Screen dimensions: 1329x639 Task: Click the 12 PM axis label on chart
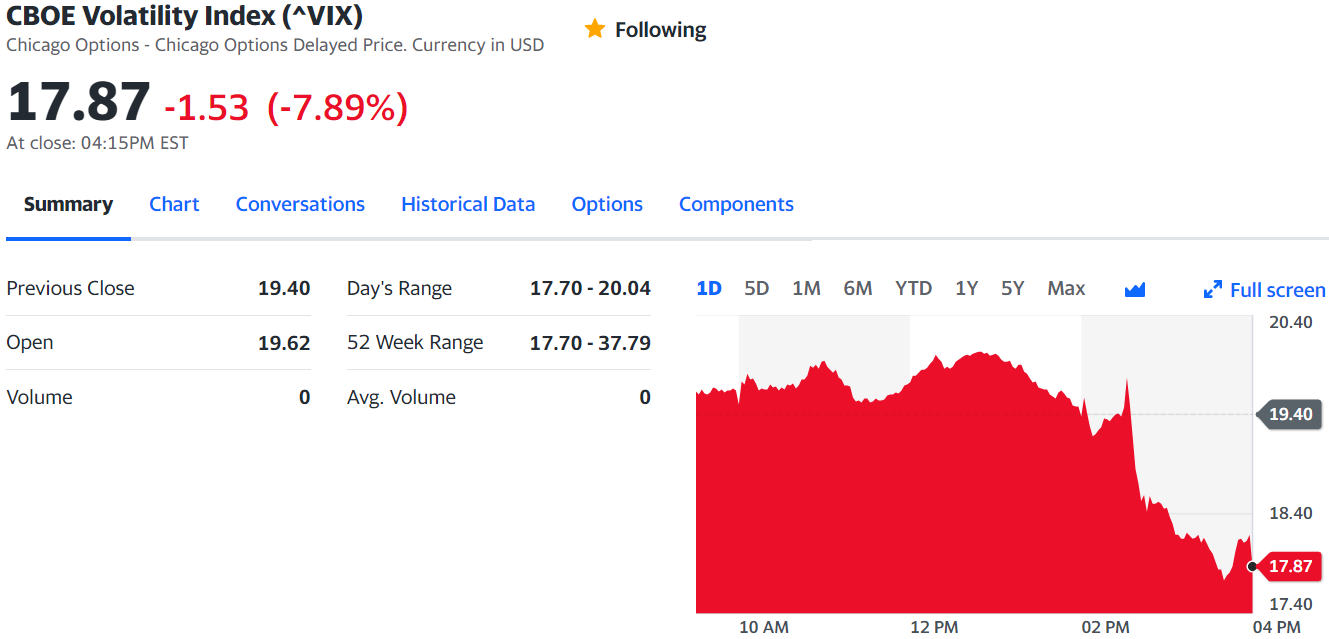934,627
